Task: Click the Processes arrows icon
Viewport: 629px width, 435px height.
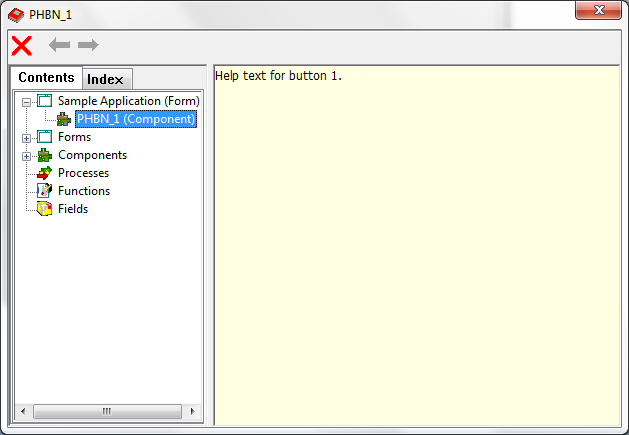Action: [x=45, y=173]
